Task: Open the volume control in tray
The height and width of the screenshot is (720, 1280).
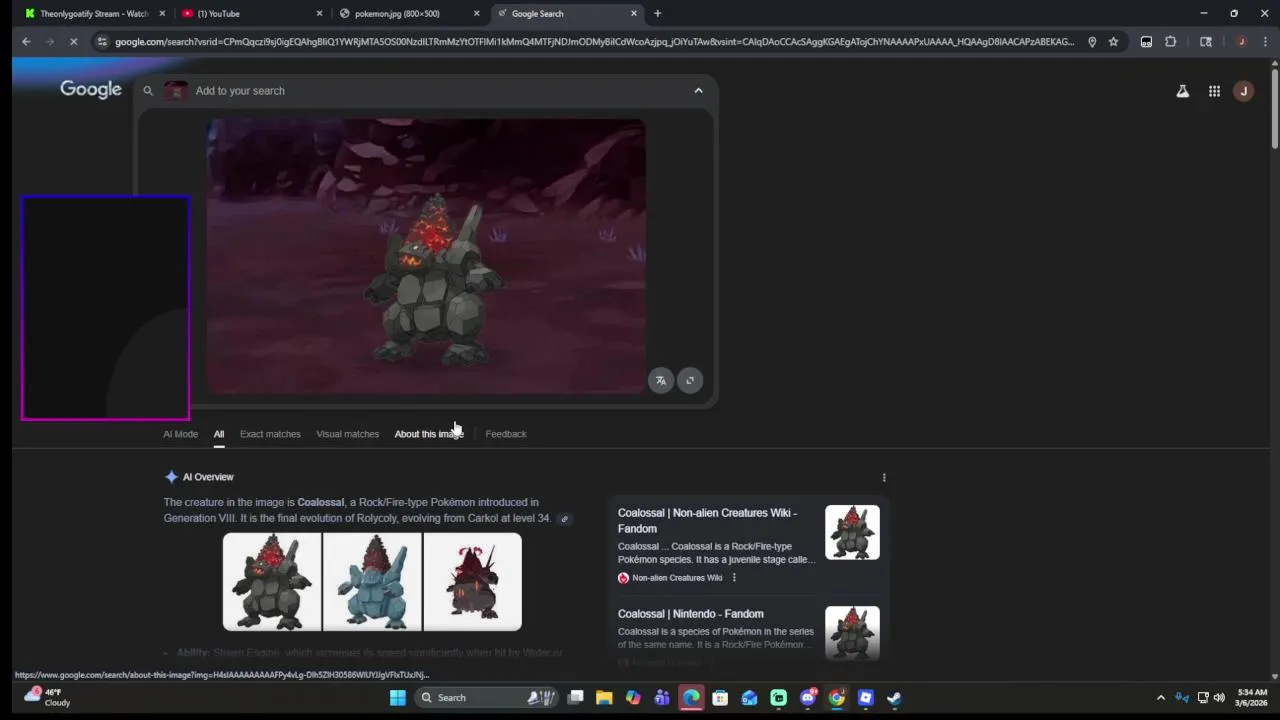Action: (x=1219, y=698)
